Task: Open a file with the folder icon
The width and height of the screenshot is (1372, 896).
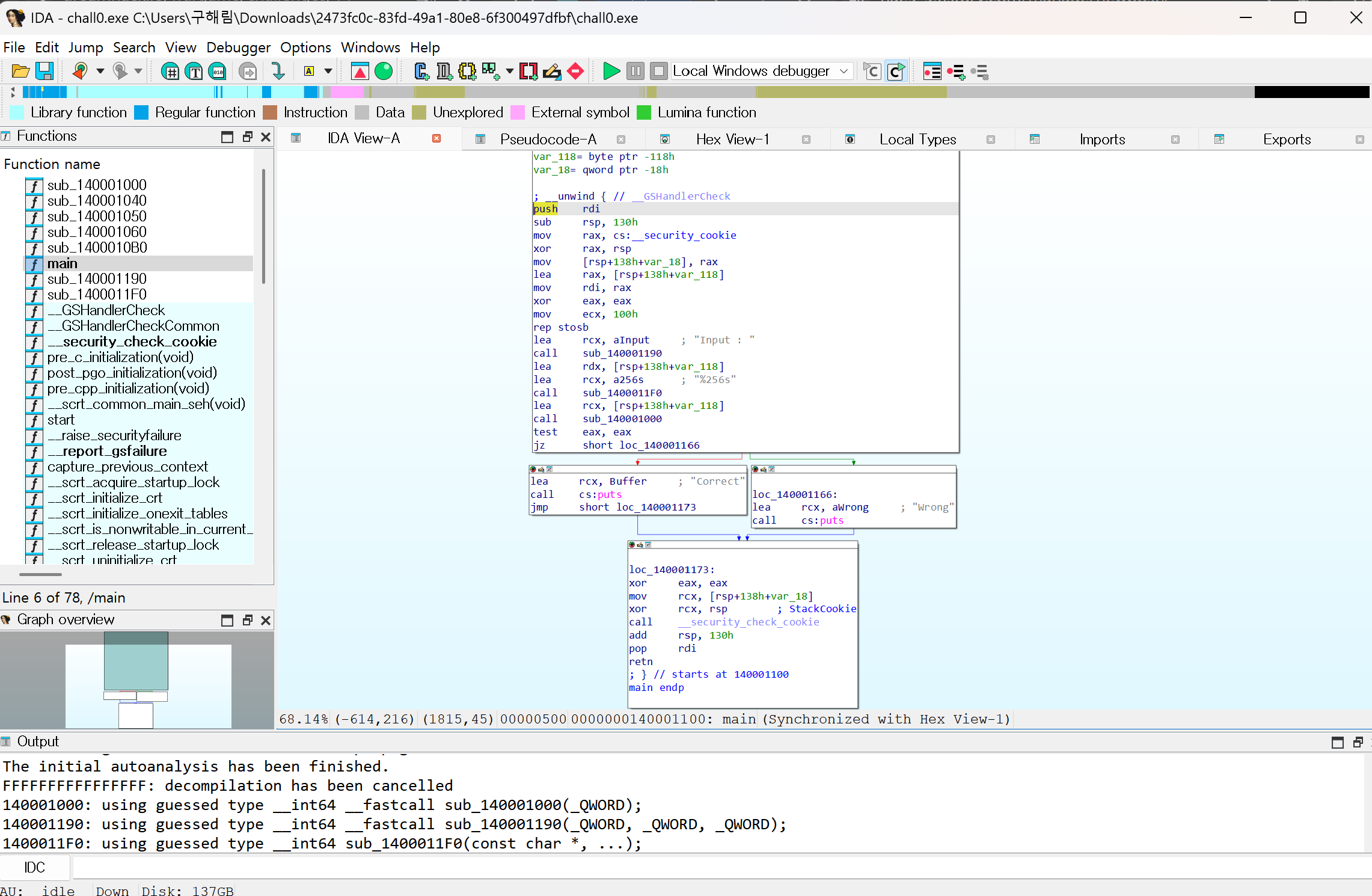Action: [20, 72]
